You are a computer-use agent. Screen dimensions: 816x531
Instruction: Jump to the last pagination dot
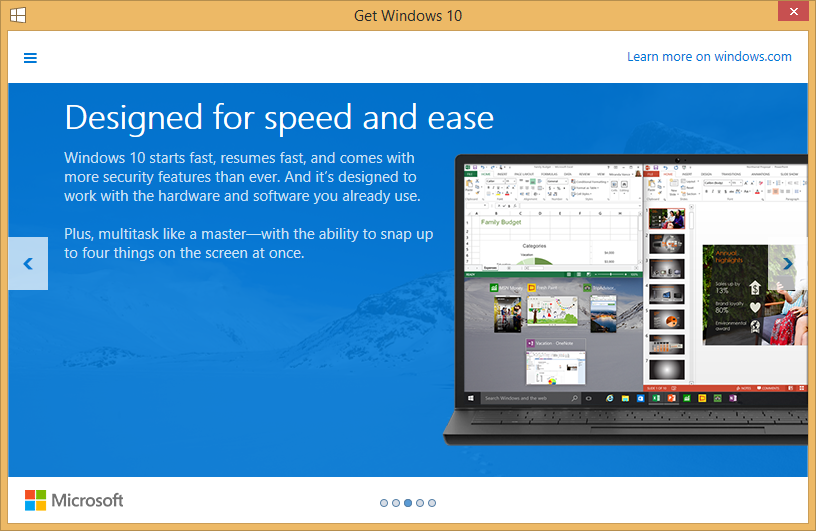[432, 503]
